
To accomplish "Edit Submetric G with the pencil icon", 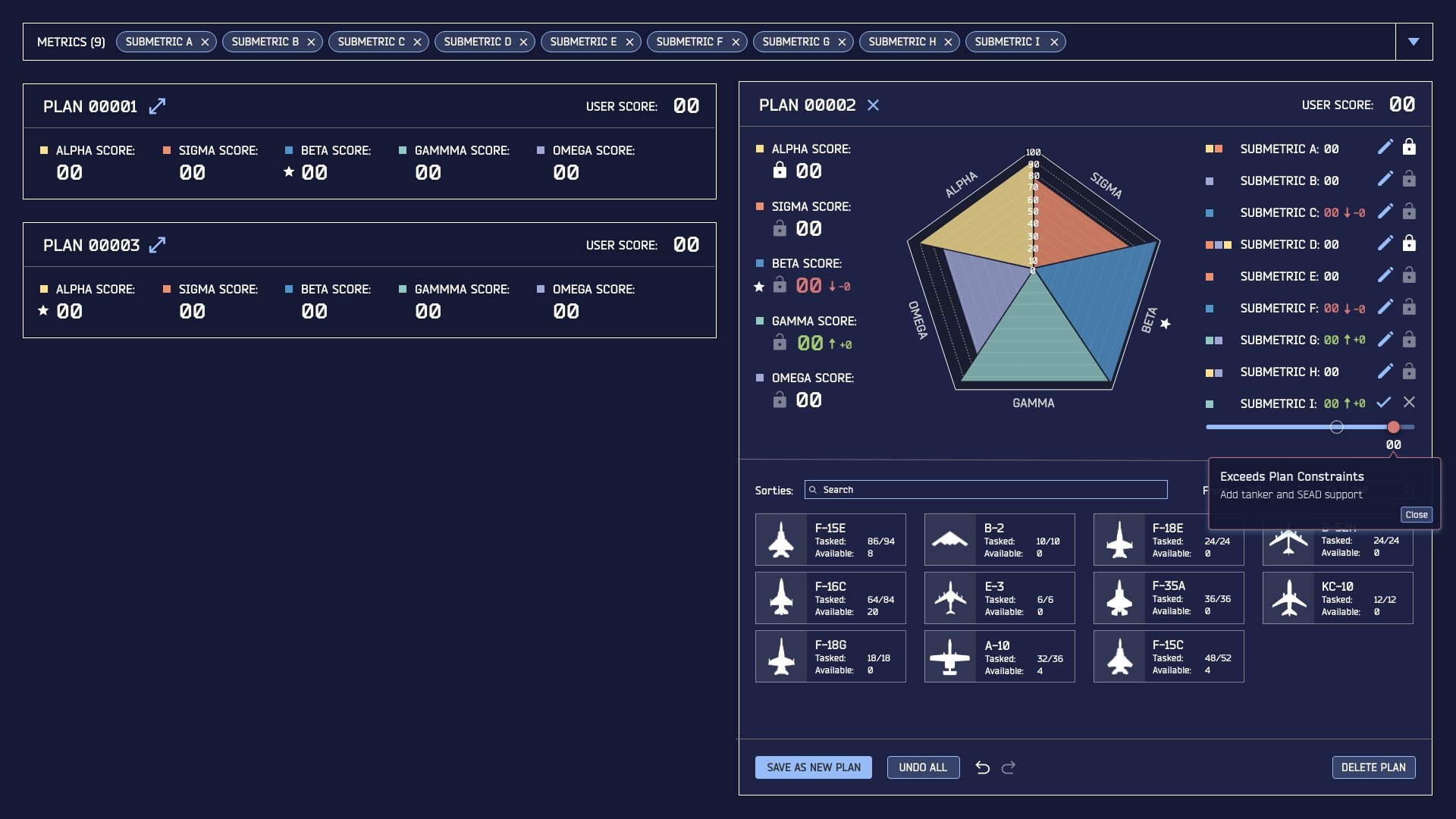I will (1385, 339).
